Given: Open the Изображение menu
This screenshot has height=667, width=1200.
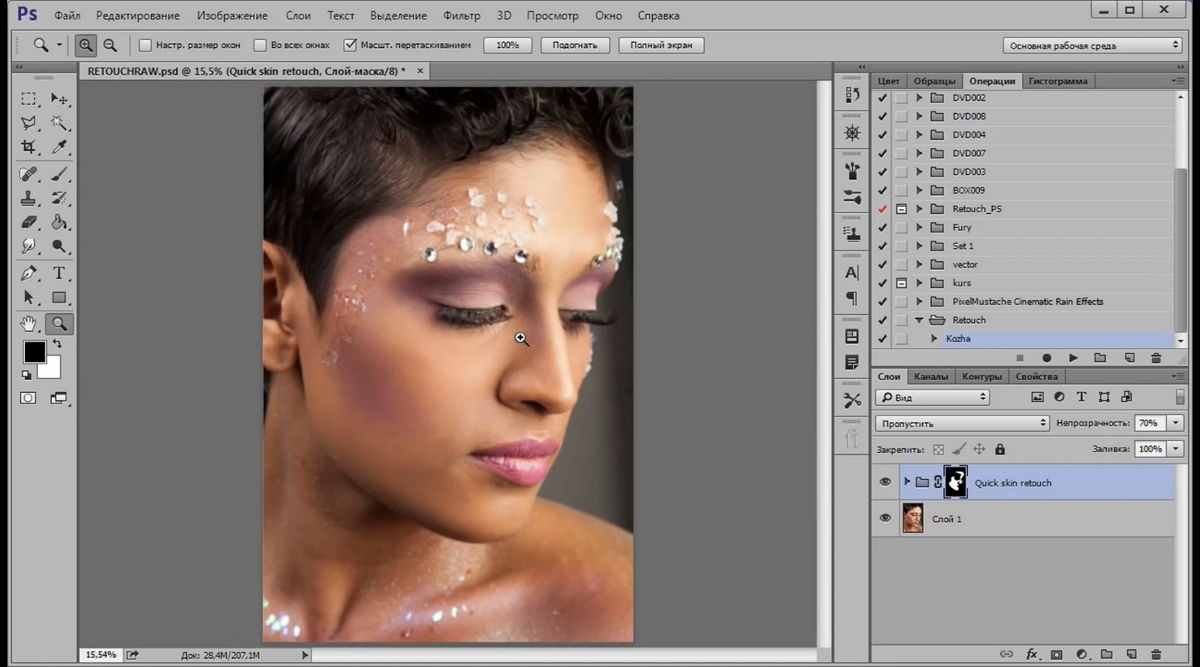Looking at the screenshot, I should (x=232, y=16).
